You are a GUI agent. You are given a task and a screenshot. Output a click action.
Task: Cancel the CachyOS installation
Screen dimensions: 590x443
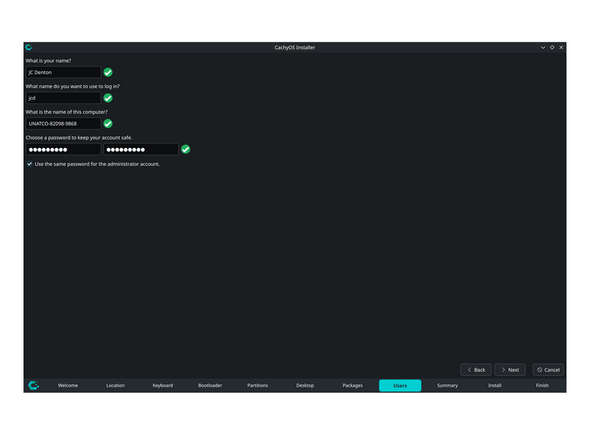(548, 370)
